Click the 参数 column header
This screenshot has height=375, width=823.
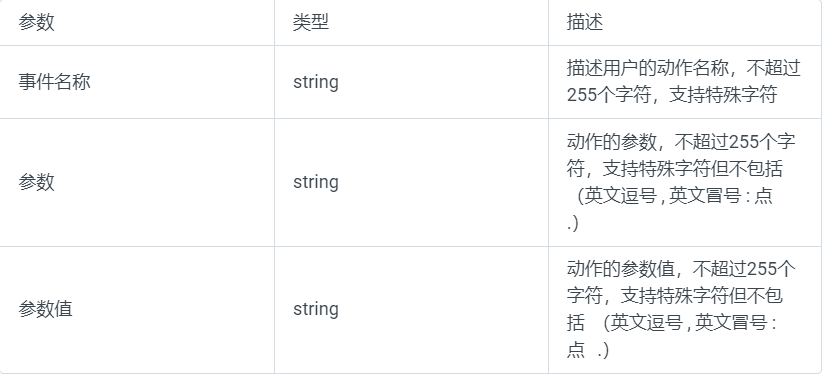36,23
